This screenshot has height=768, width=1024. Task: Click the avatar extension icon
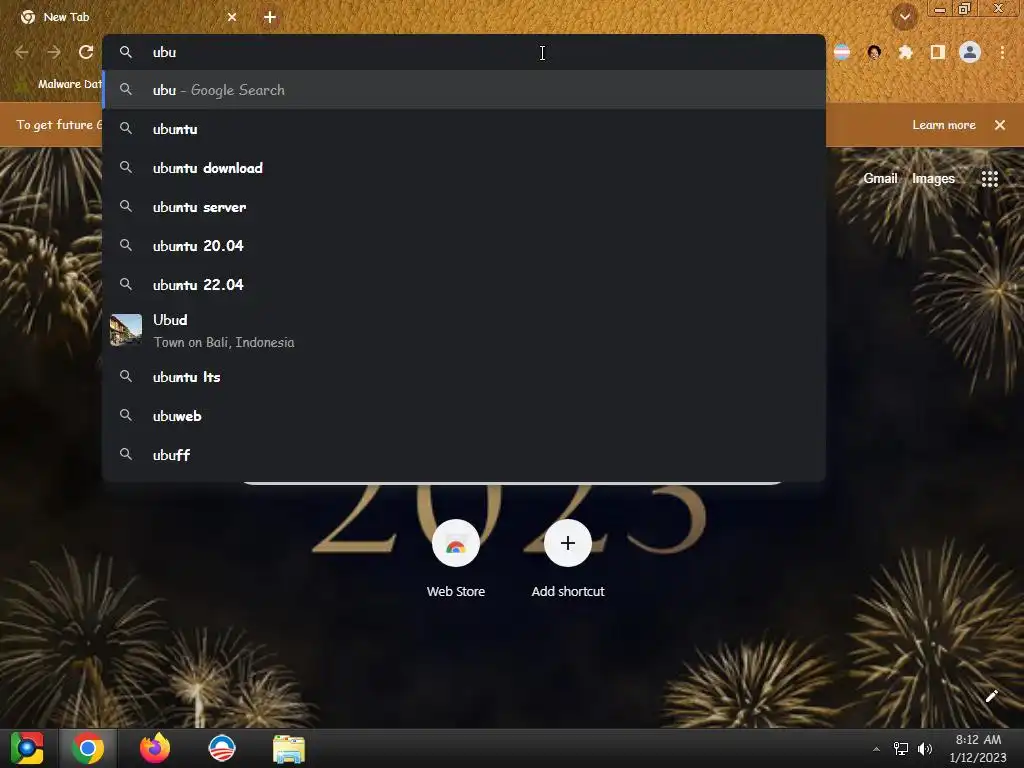[x=874, y=52]
